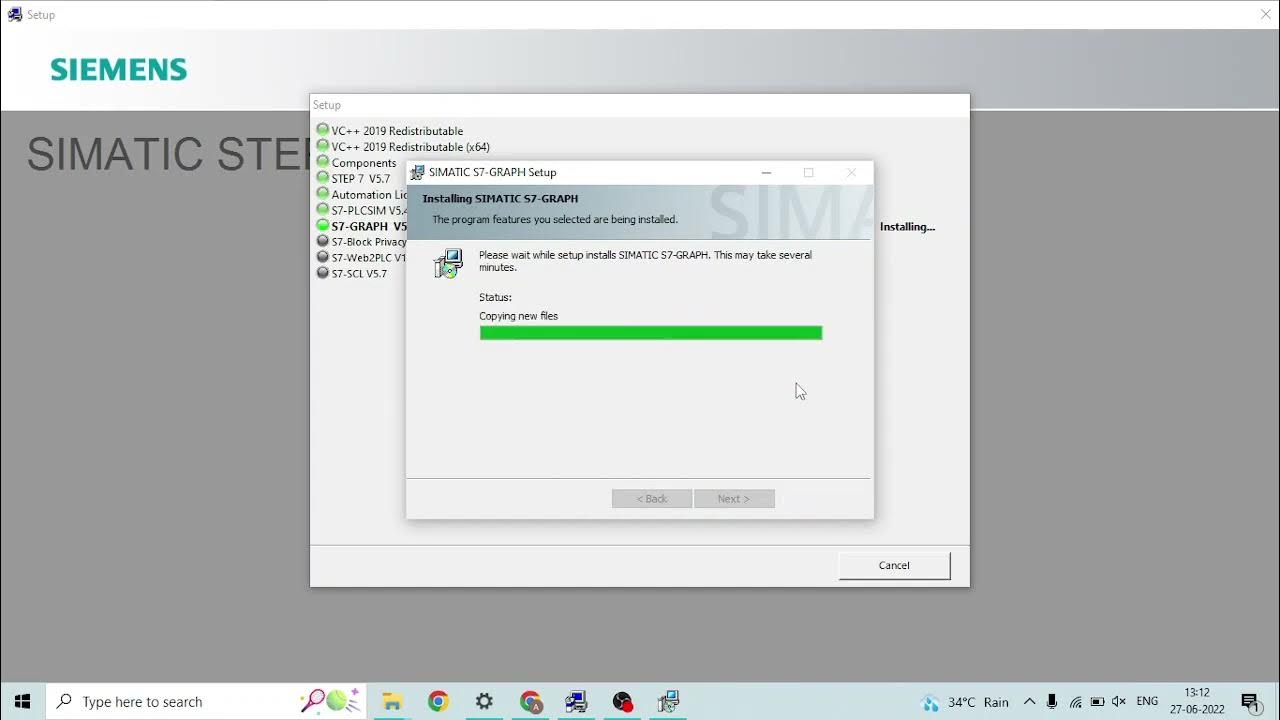Viewport: 1280px width, 720px height.
Task: Open the Chrome profile 'A' taskbar icon
Action: (531, 701)
